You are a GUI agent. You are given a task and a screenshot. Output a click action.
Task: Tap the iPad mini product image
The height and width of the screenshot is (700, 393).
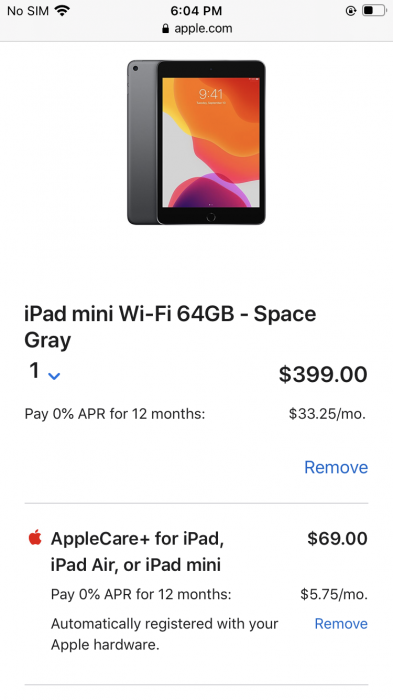[196, 142]
